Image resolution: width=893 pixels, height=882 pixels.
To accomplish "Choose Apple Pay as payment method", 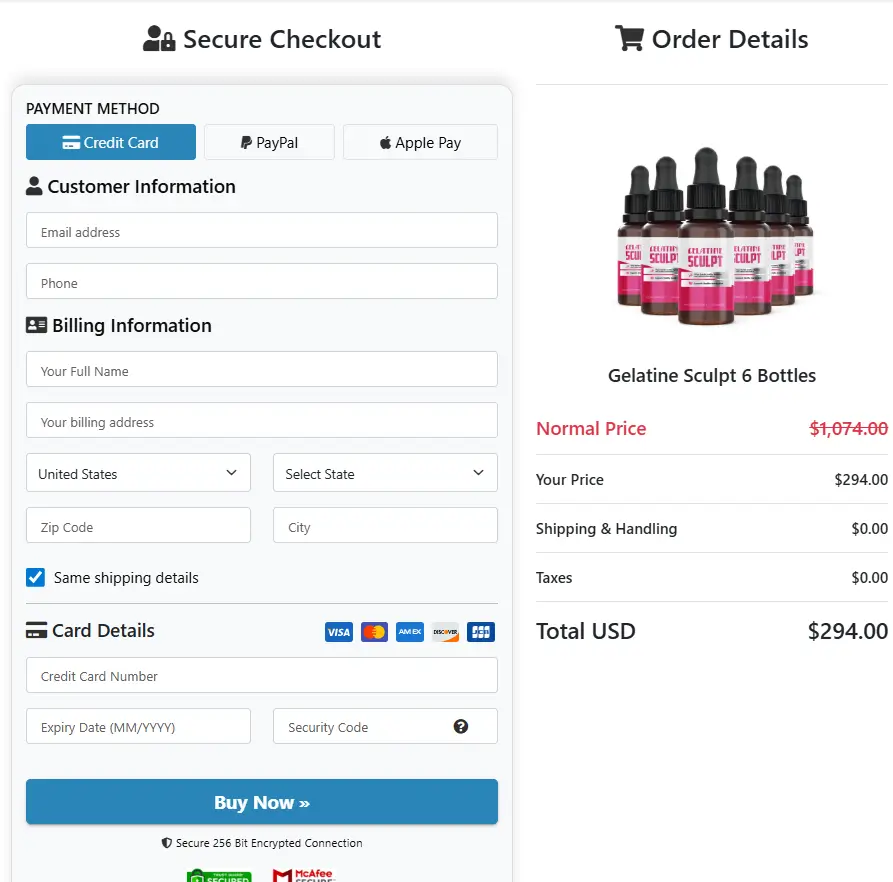I will click(x=420, y=142).
